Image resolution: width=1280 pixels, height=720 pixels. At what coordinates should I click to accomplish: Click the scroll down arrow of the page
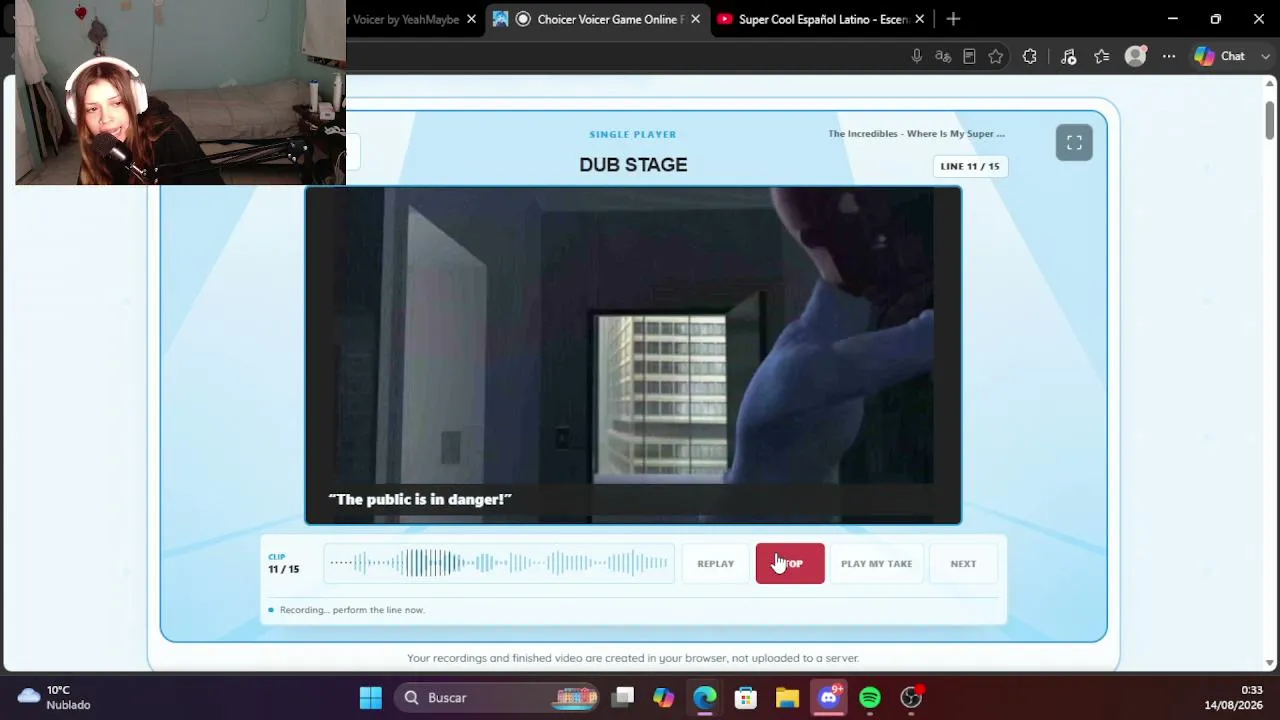pyautogui.click(x=1270, y=662)
